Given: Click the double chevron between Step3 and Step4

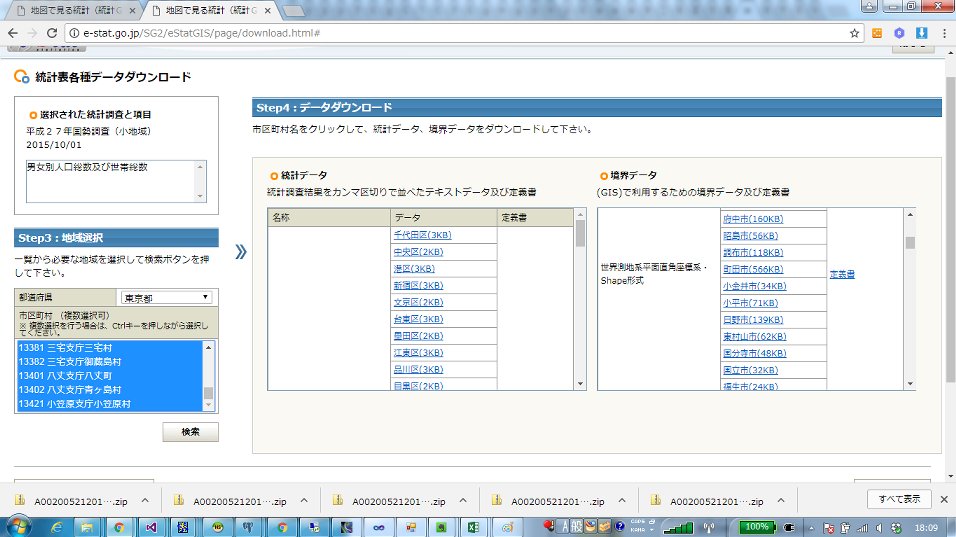Looking at the screenshot, I should pos(240,252).
